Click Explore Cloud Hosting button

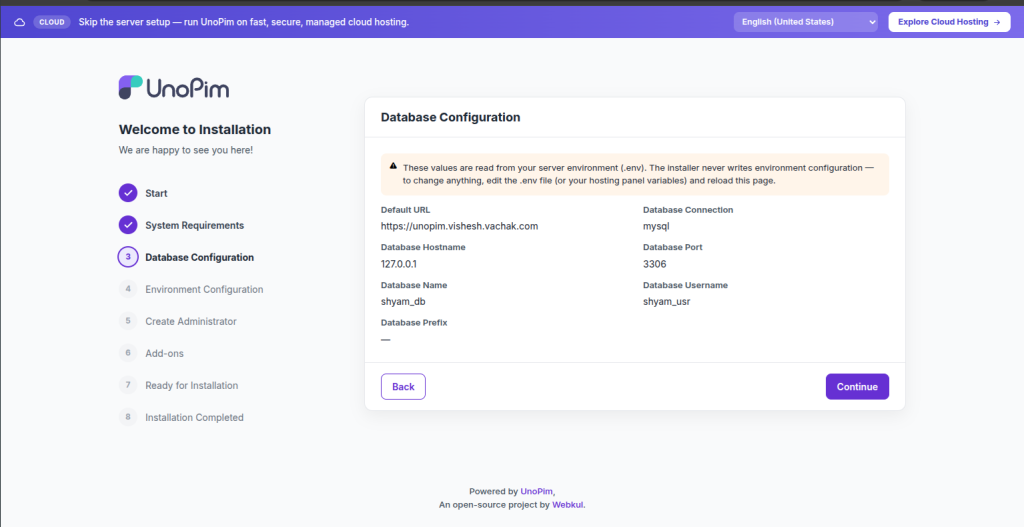949,22
